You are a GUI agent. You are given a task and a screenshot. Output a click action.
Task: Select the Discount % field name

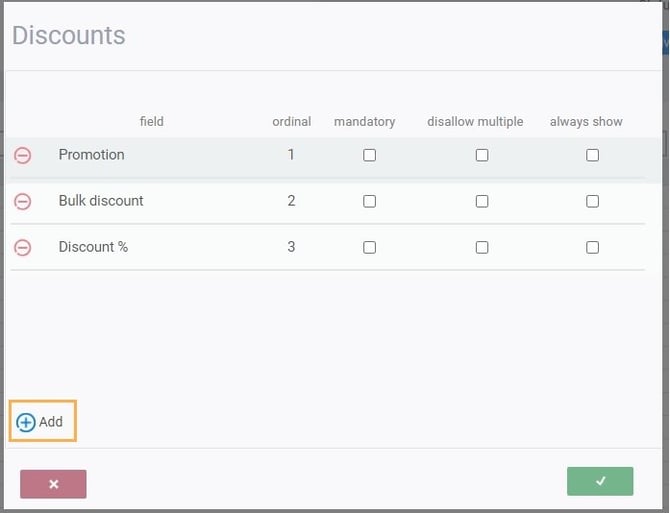(93, 247)
